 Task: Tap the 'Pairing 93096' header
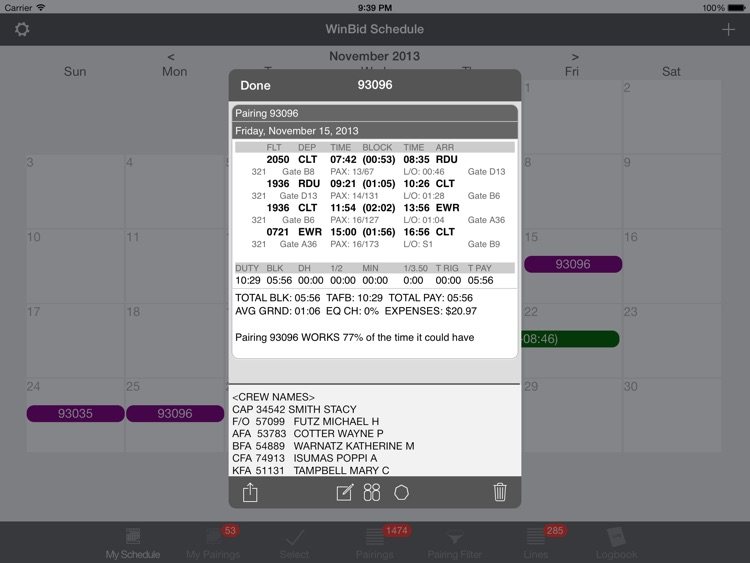375,113
